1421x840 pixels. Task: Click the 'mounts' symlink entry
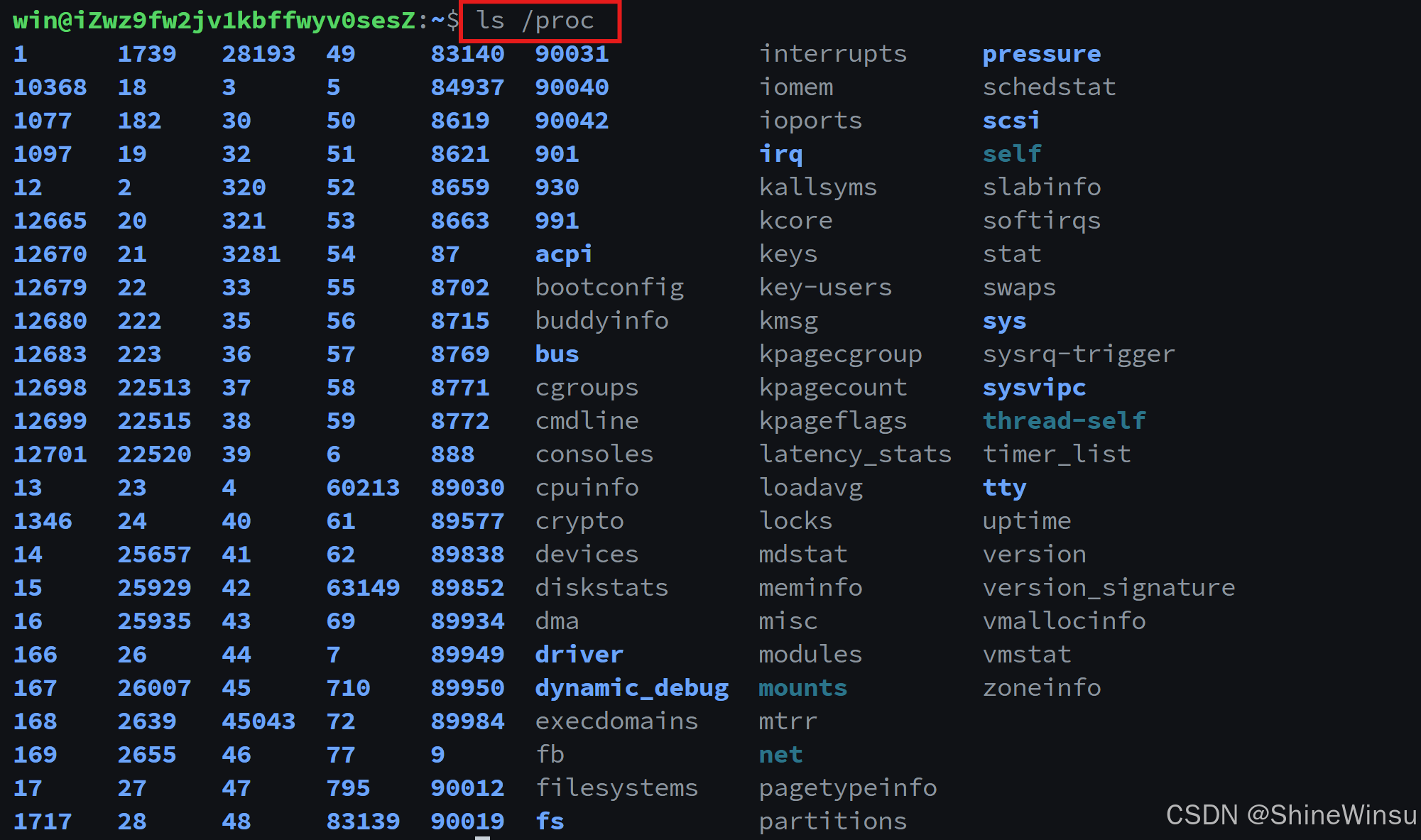[x=802, y=688]
